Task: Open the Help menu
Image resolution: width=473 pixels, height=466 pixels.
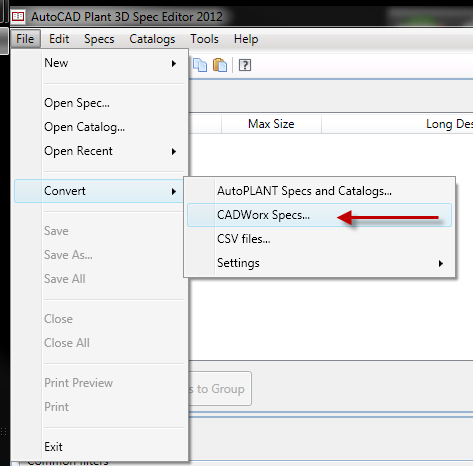Action: (246, 39)
